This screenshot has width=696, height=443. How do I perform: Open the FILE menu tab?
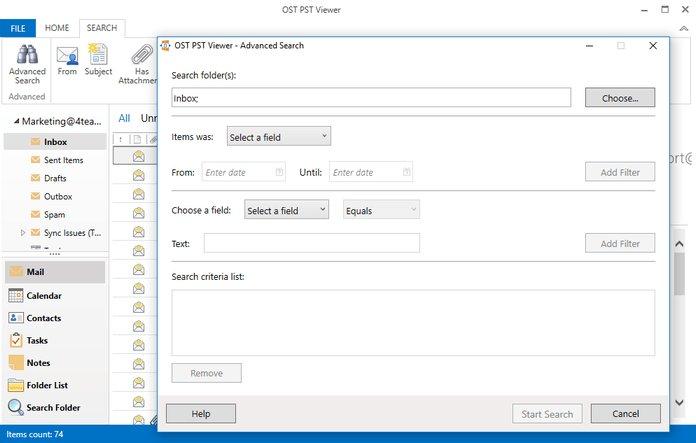click(18, 28)
